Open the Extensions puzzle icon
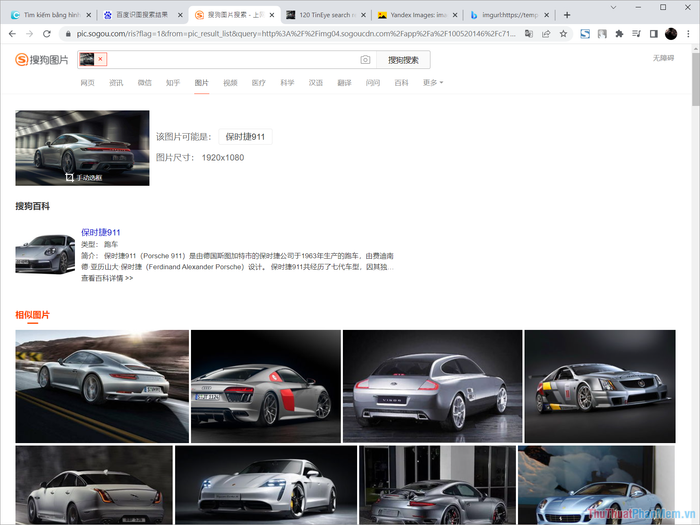The height and width of the screenshot is (525, 700). 619,34
